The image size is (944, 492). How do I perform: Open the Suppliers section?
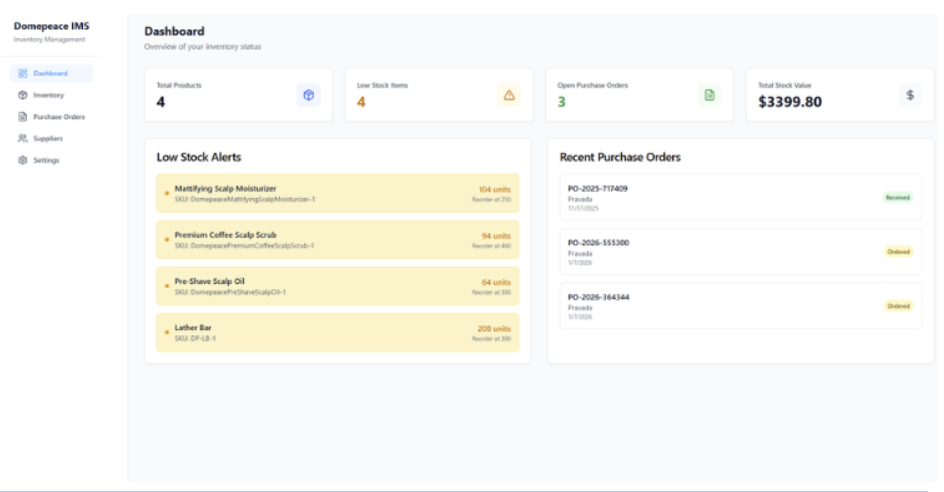pos(48,138)
